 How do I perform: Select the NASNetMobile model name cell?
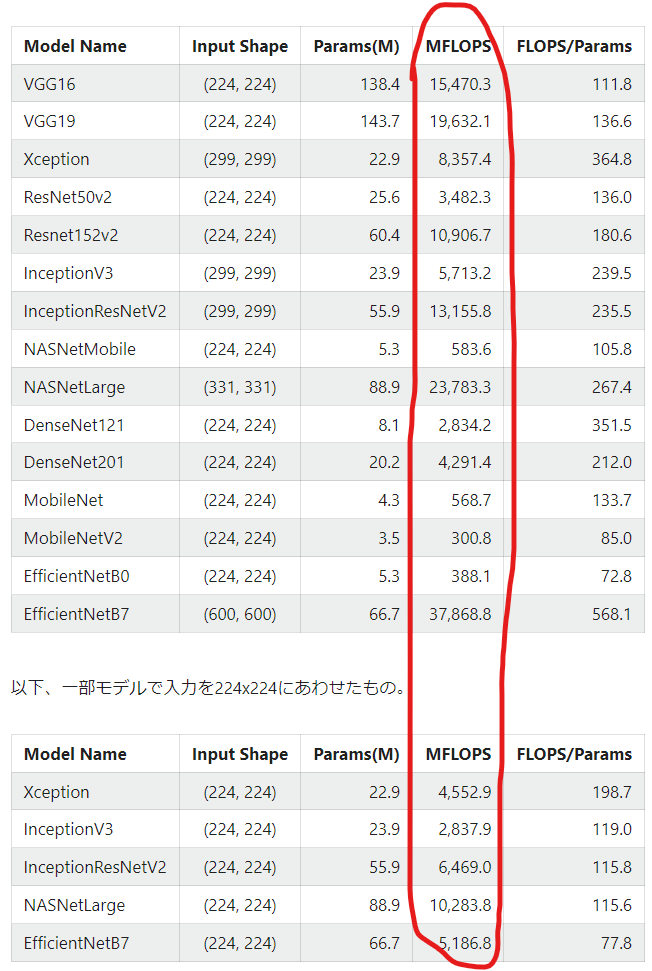[x=80, y=350]
